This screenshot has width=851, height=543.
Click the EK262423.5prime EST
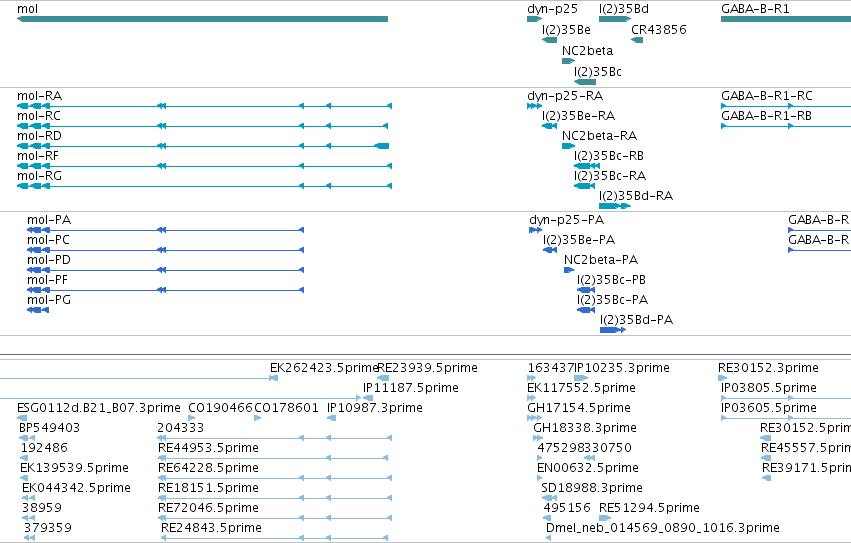tap(139, 378)
